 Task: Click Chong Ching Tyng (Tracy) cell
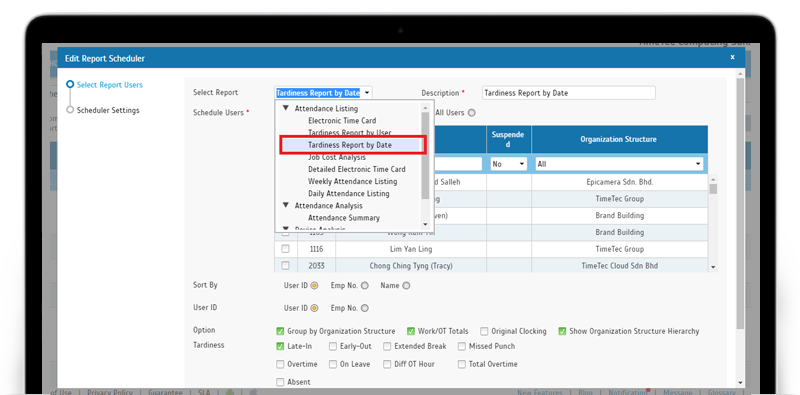point(411,266)
